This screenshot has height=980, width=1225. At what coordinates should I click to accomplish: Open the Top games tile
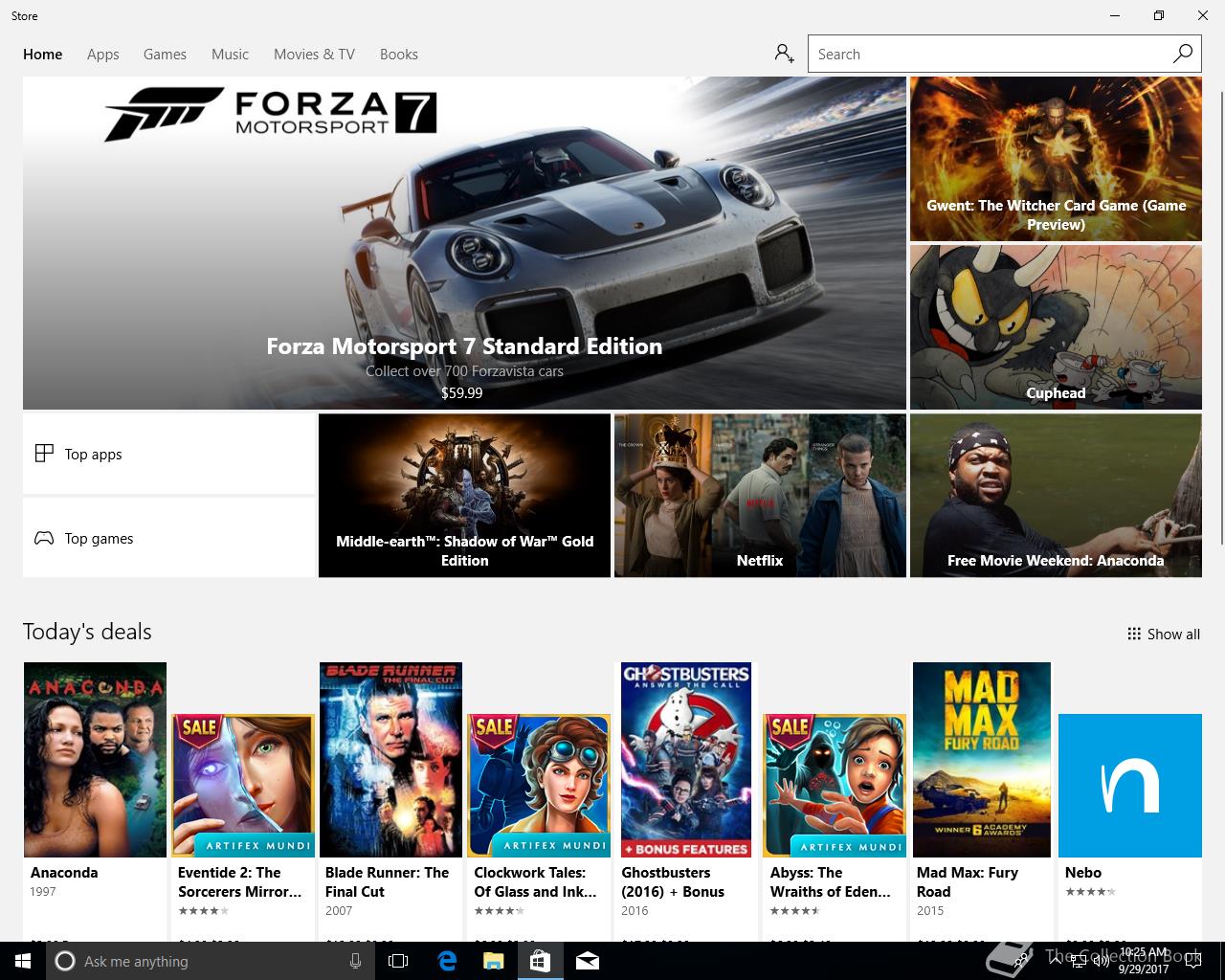tap(169, 538)
